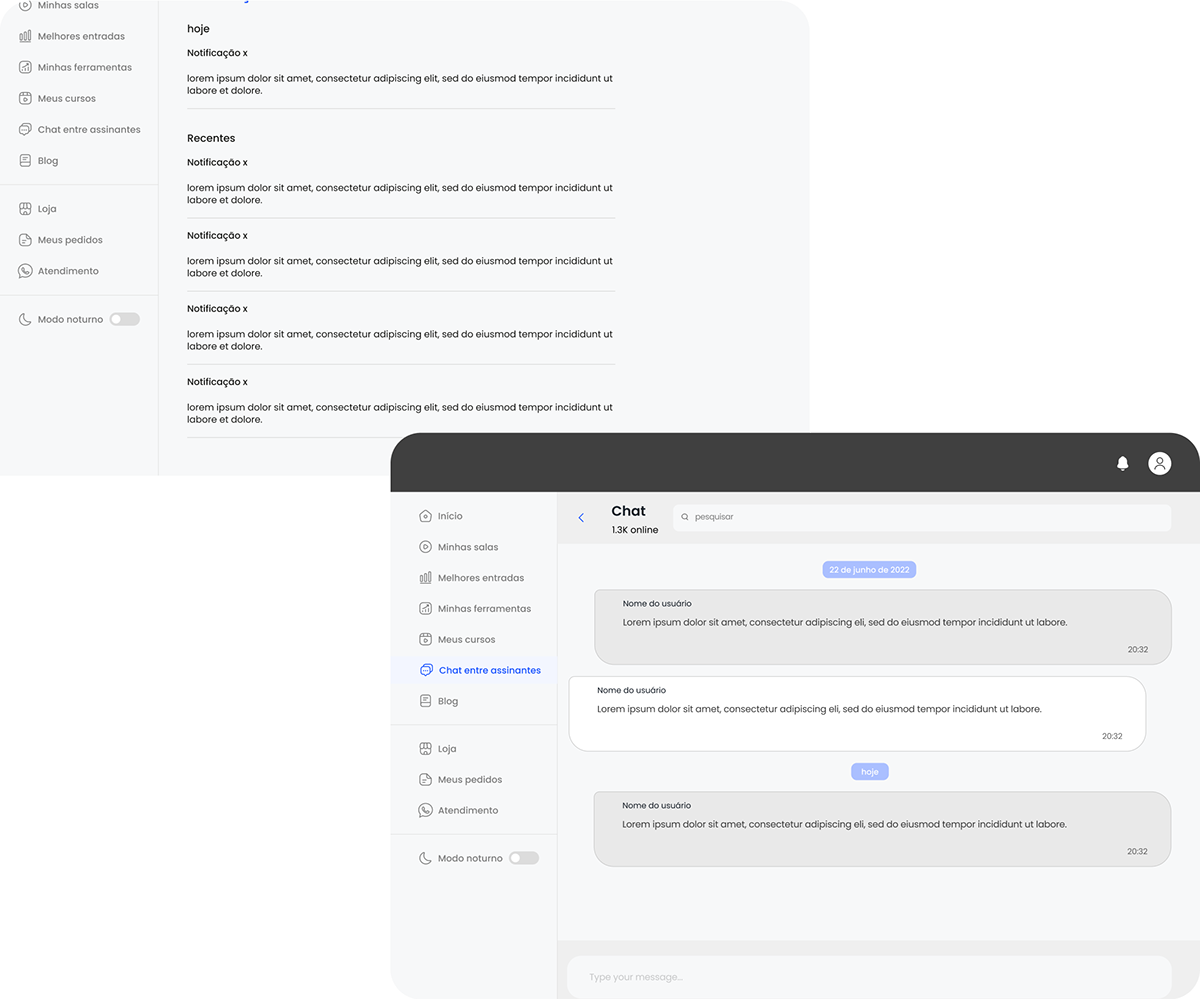
Task: Click the blue chat bubble icon in sidebar
Action: 426,670
